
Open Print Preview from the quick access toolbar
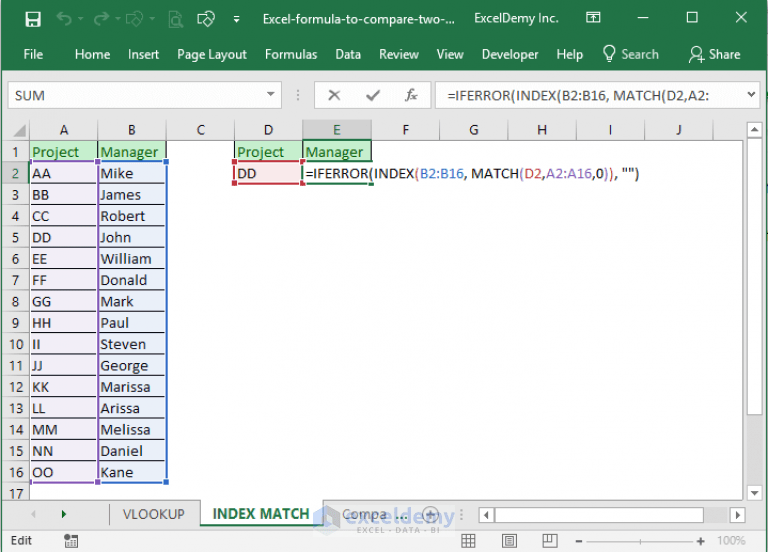point(175,19)
